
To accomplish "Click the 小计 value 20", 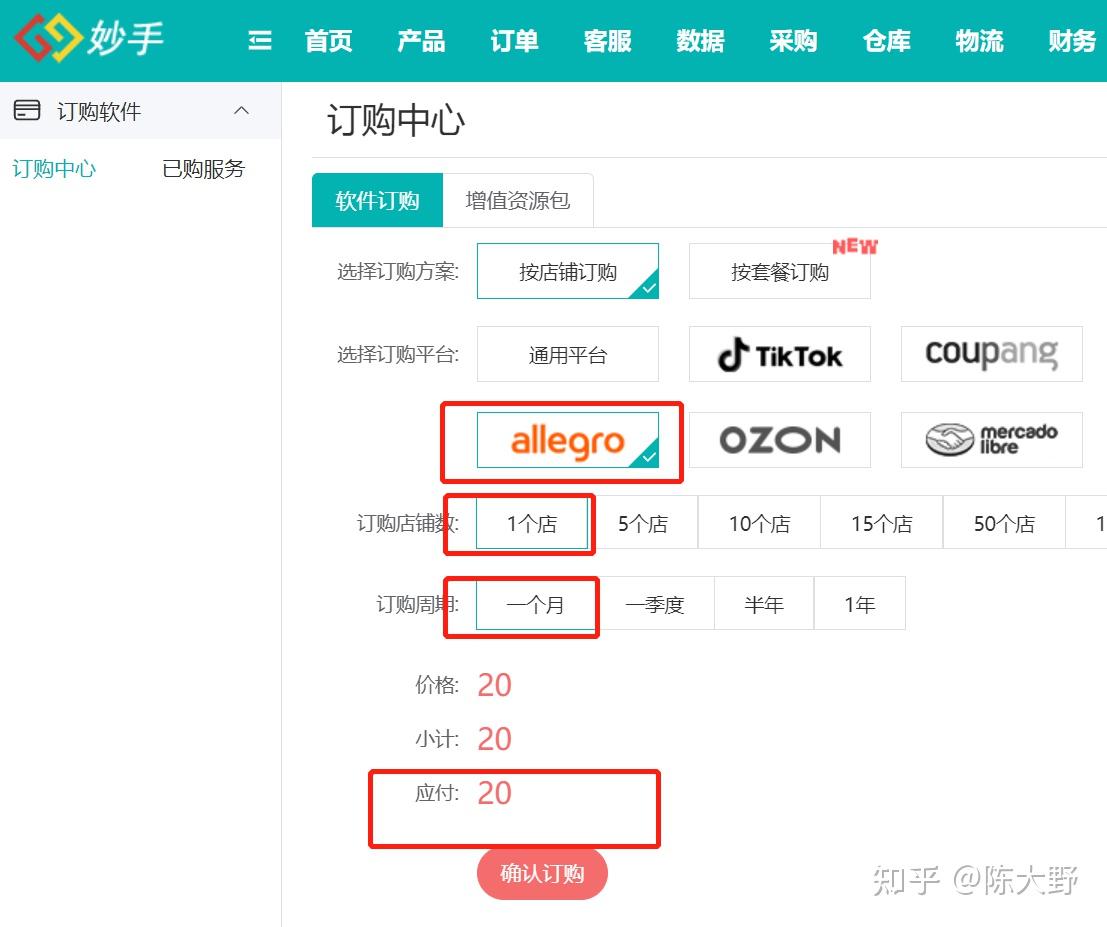I will point(494,738).
